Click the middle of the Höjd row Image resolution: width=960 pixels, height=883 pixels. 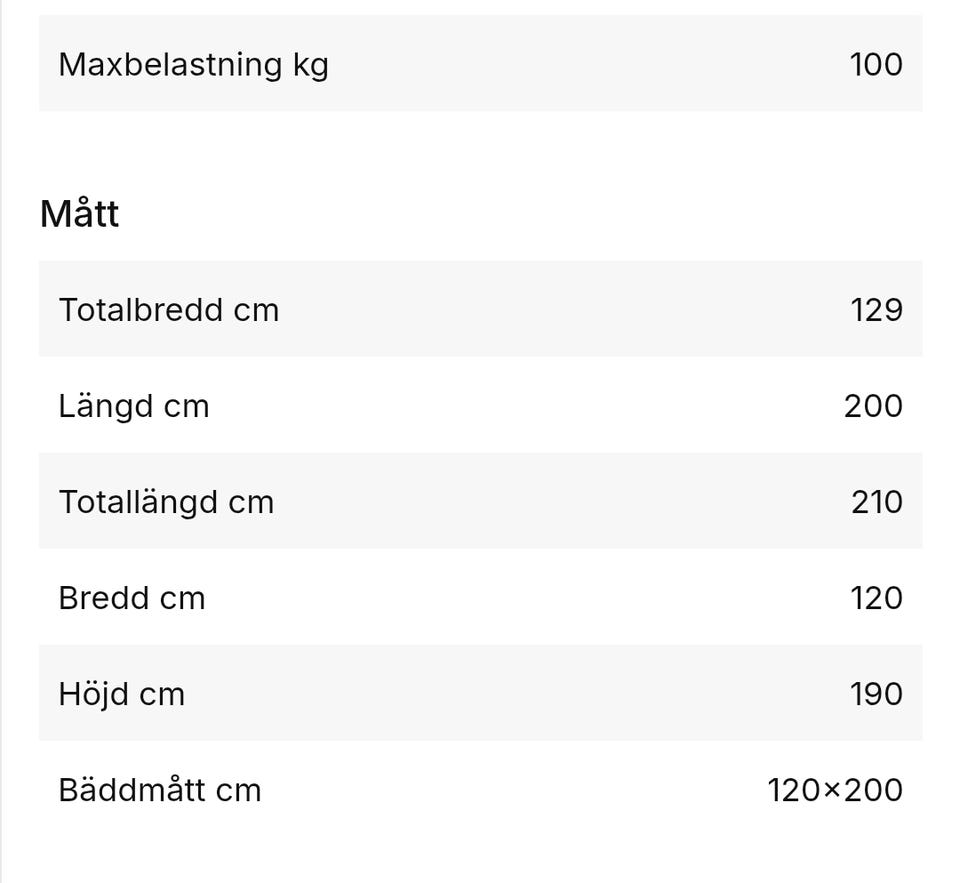(x=480, y=694)
